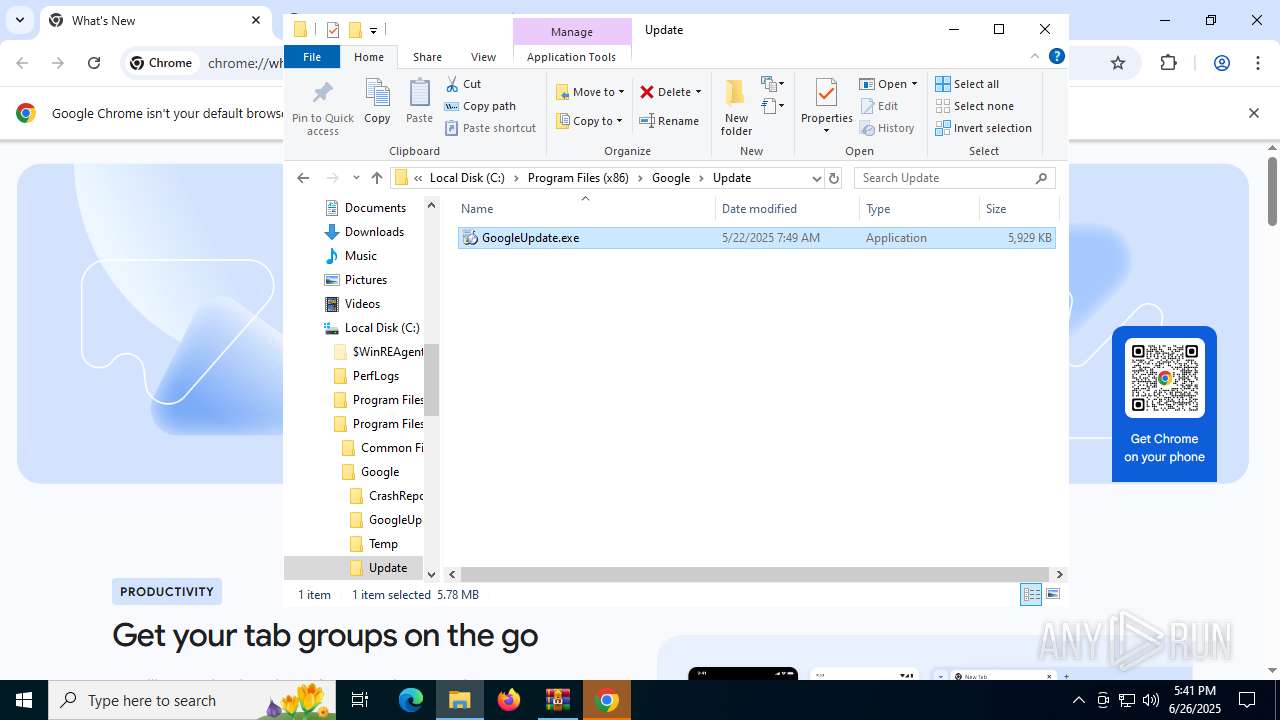Image resolution: width=1280 pixels, height=720 pixels.
Task: Click the Properties icon in the title bar toolbar
Action: (x=333, y=30)
